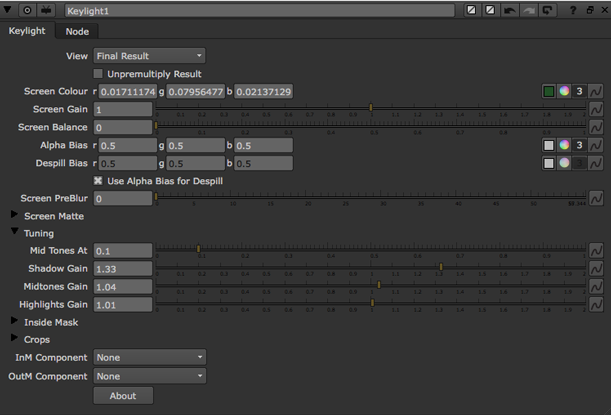This screenshot has height=415, width=611.
Task: Click the Screen Balance slider handle
Action: pyautogui.click(x=156, y=125)
